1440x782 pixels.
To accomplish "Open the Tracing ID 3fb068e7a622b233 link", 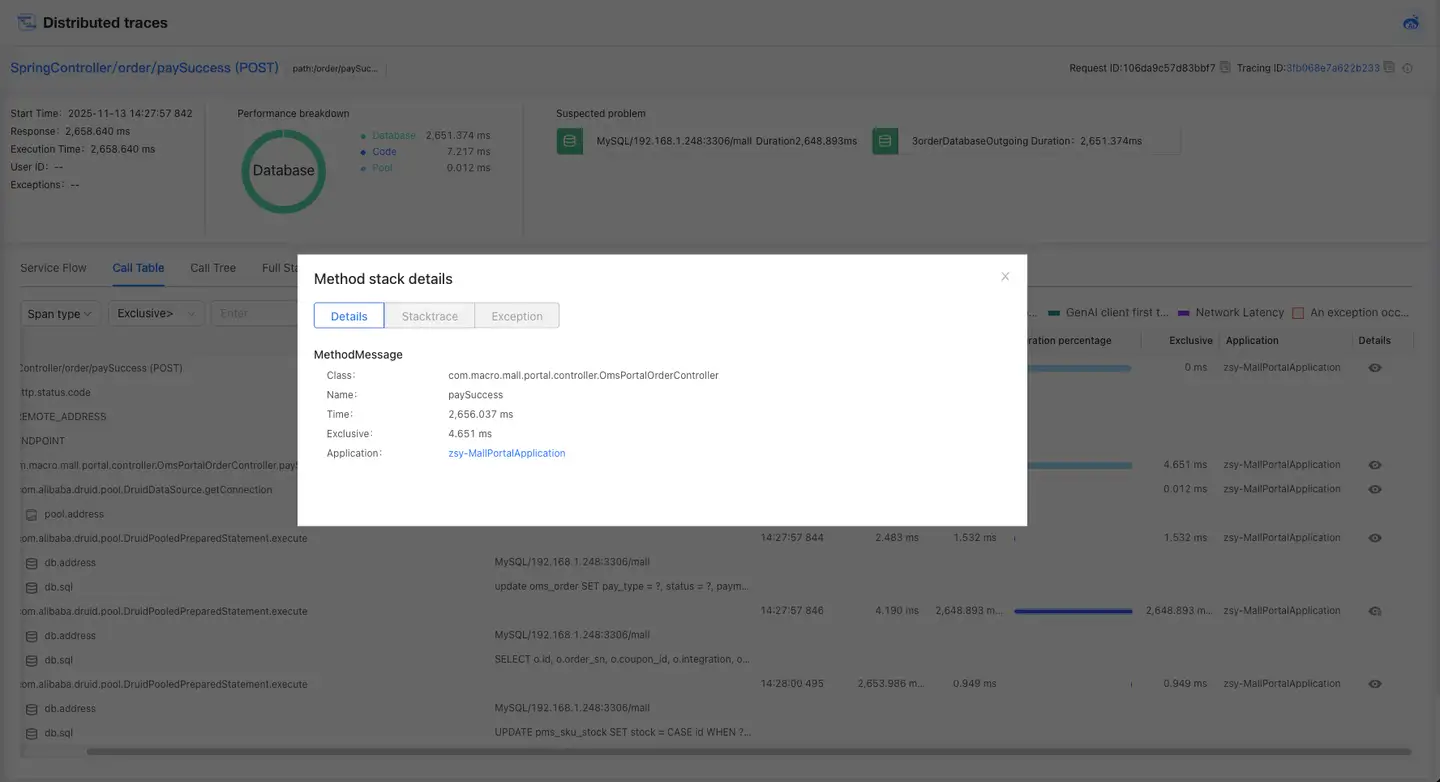I will pos(1333,68).
